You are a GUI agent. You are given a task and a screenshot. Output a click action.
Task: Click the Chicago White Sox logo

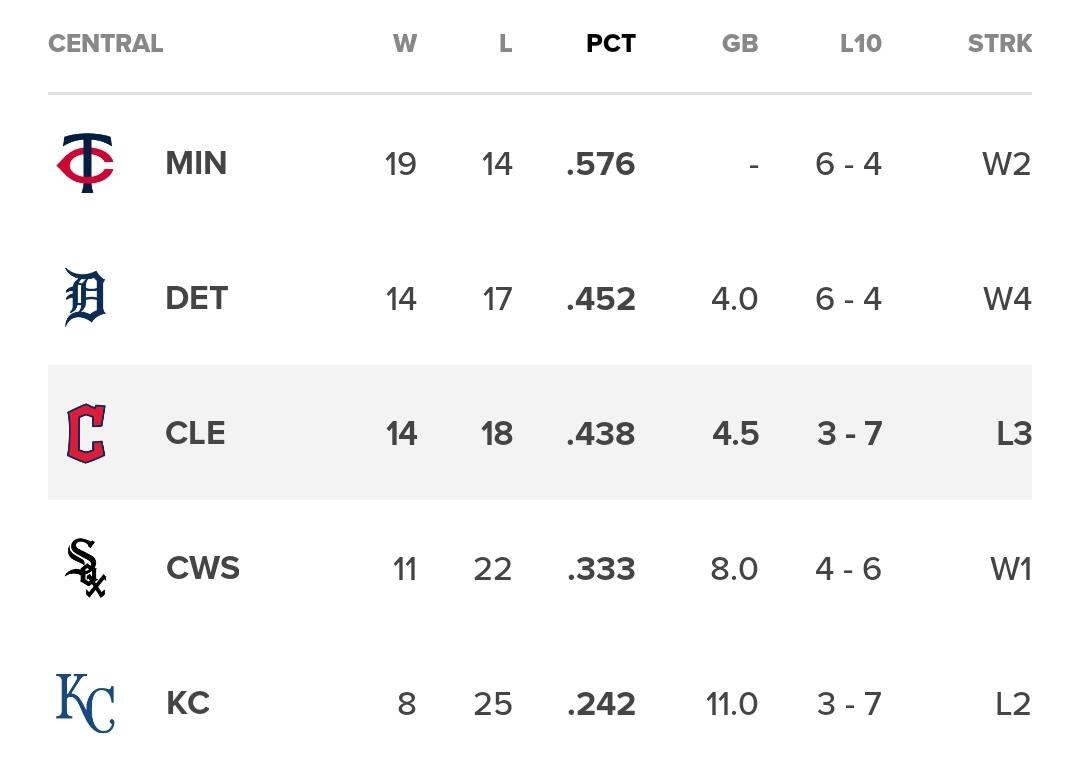[x=86, y=568]
